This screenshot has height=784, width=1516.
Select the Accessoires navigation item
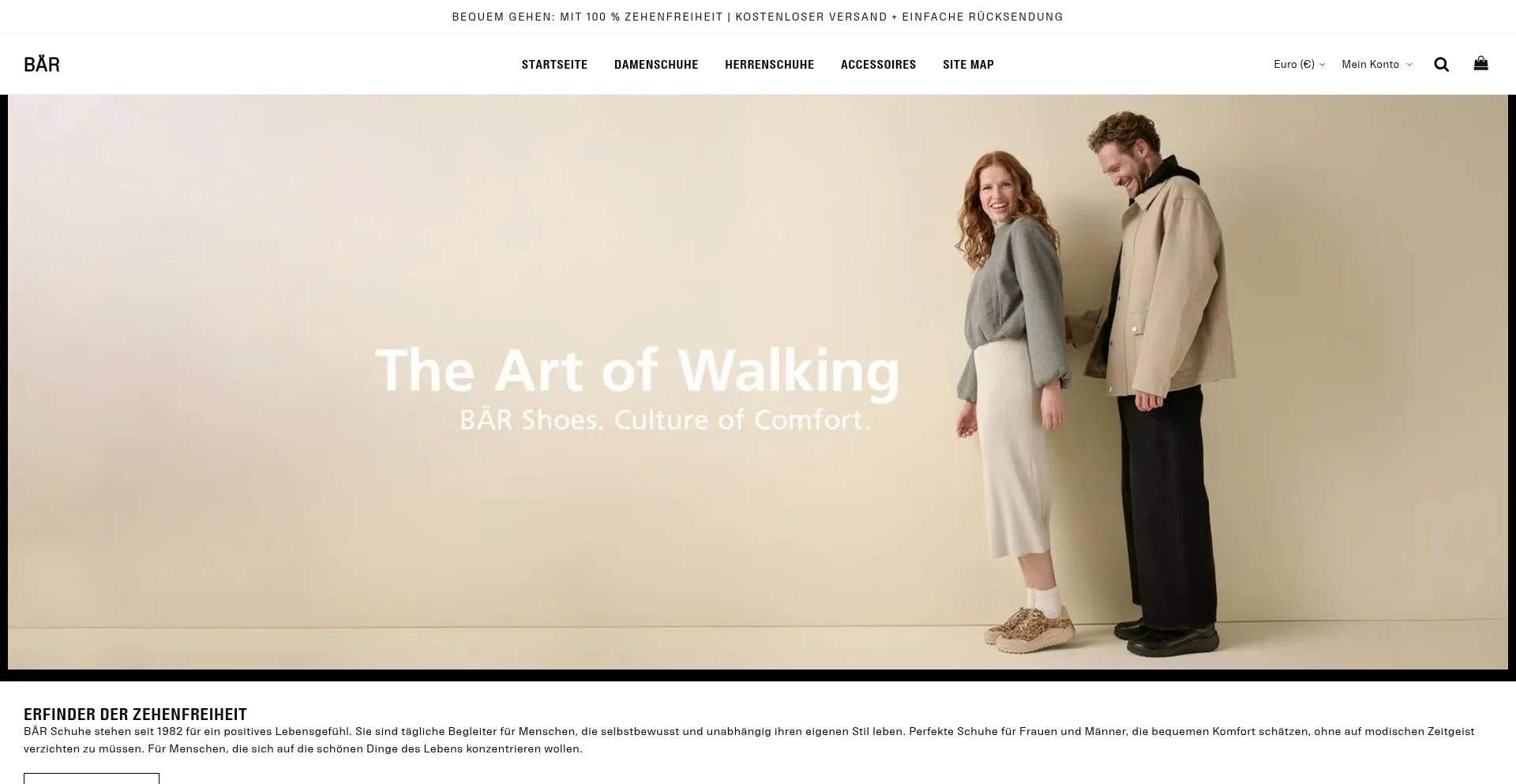pos(878,65)
